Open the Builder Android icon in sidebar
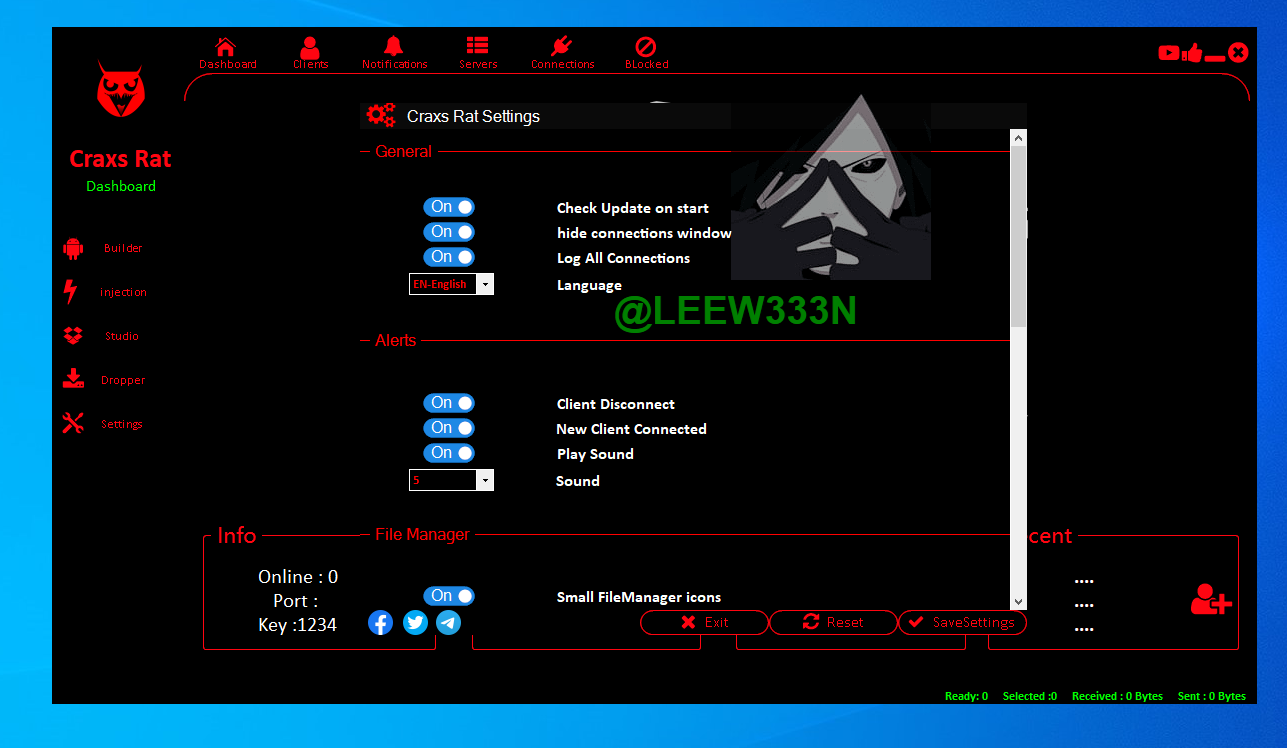Image resolution: width=1287 pixels, height=748 pixels. point(73,248)
